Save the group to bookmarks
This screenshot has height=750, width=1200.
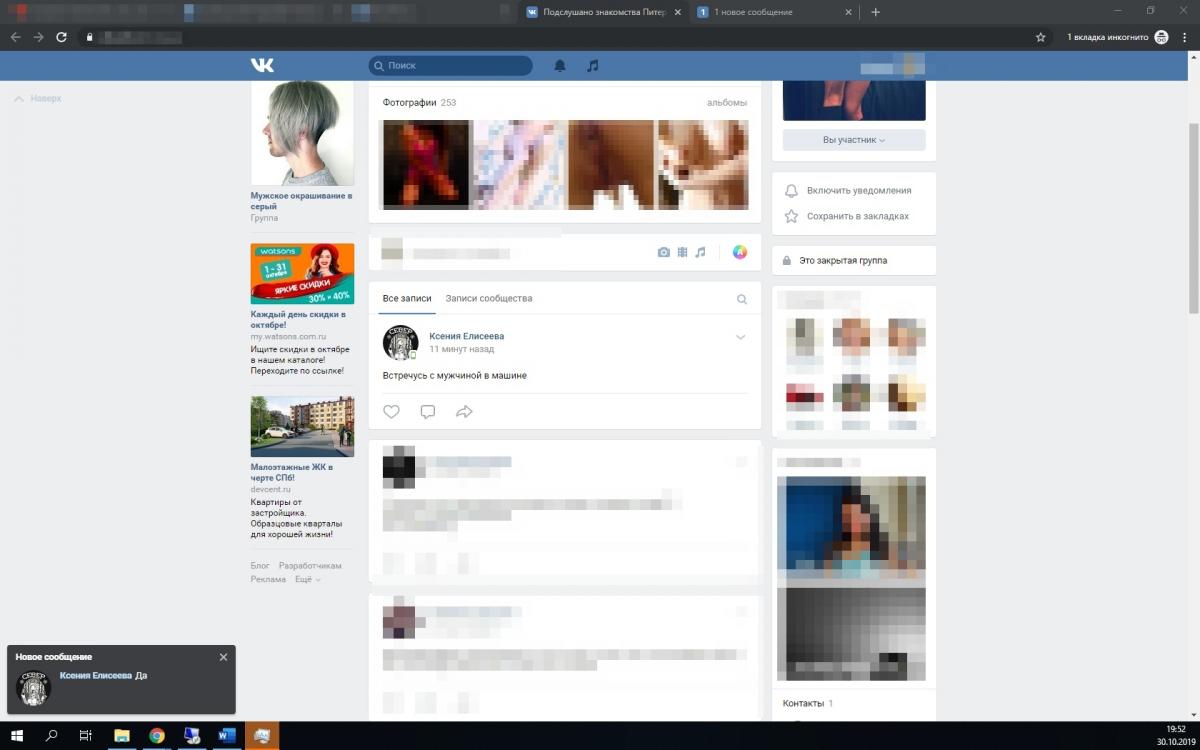pyautogui.click(x=857, y=216)
